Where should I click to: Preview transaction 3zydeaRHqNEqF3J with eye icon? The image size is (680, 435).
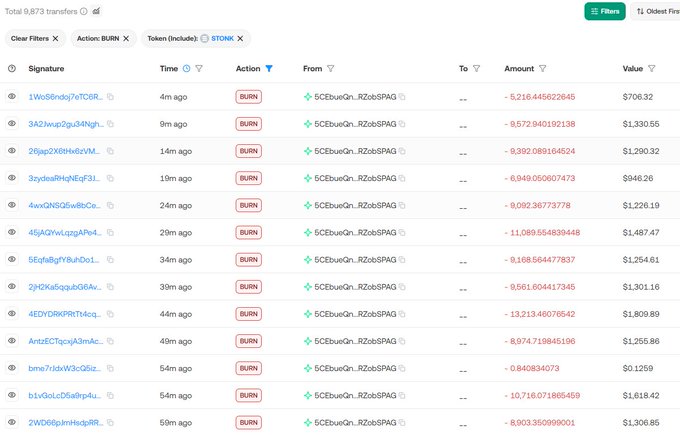coord(12,178)
